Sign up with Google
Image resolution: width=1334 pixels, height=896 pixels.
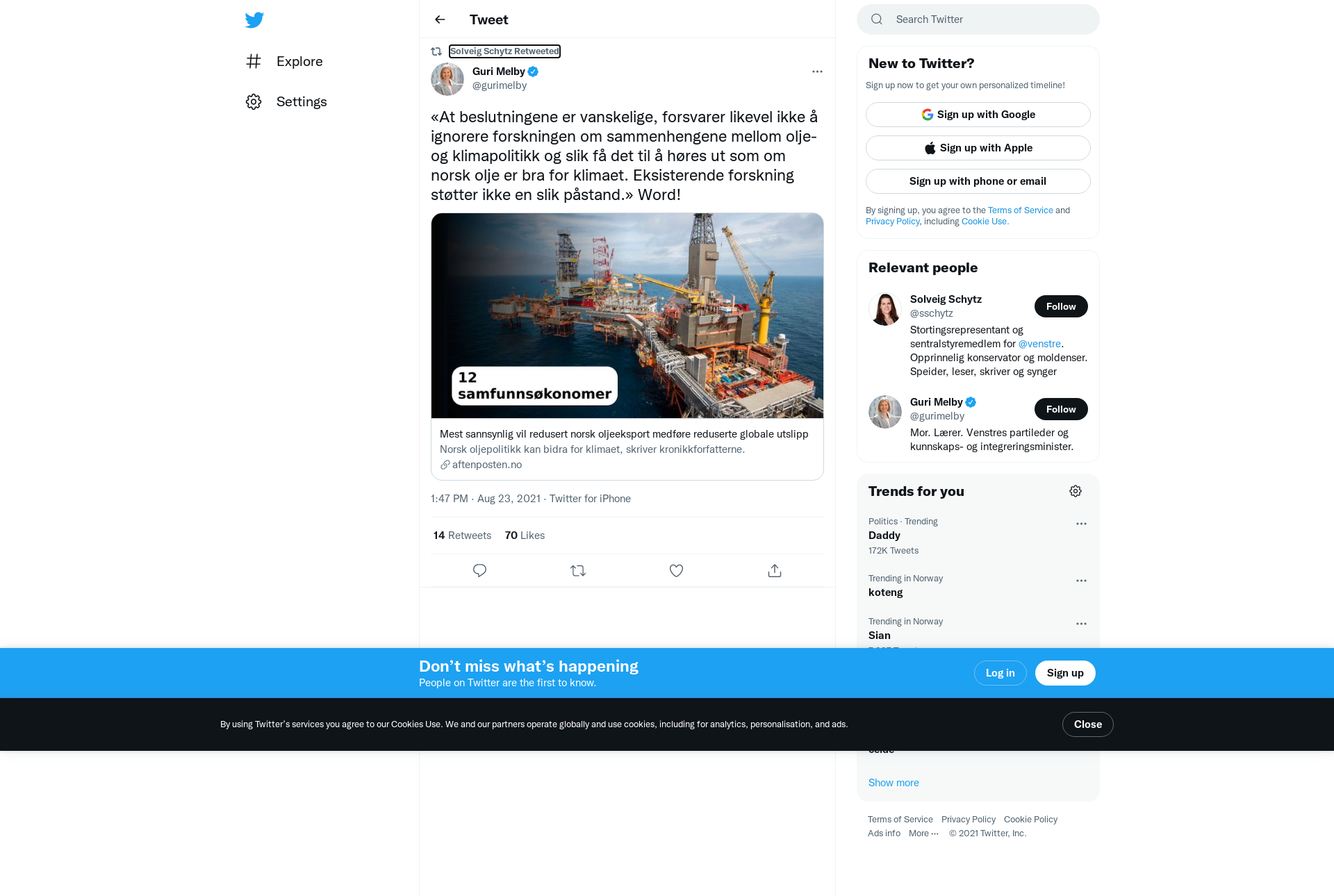(x=978, y=115)
